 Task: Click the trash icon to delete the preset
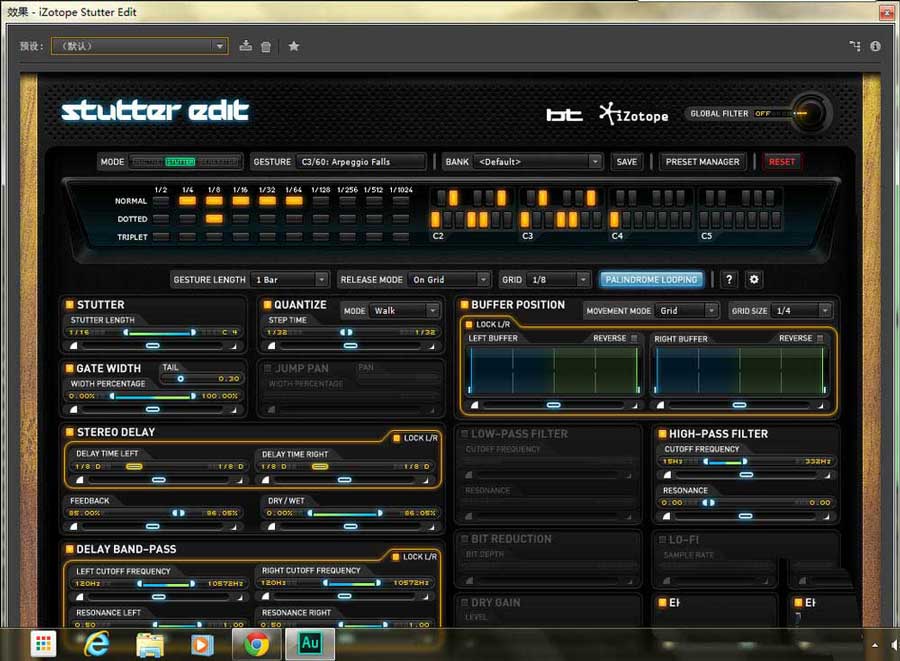[266, 46]
